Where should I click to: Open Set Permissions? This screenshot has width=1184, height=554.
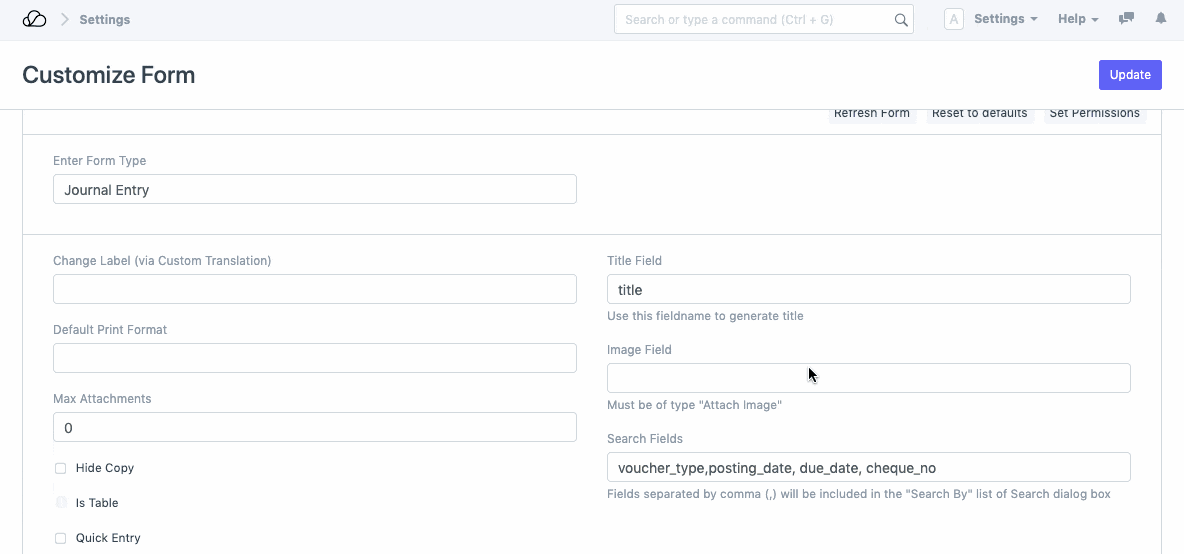[x=1094, y=114]
